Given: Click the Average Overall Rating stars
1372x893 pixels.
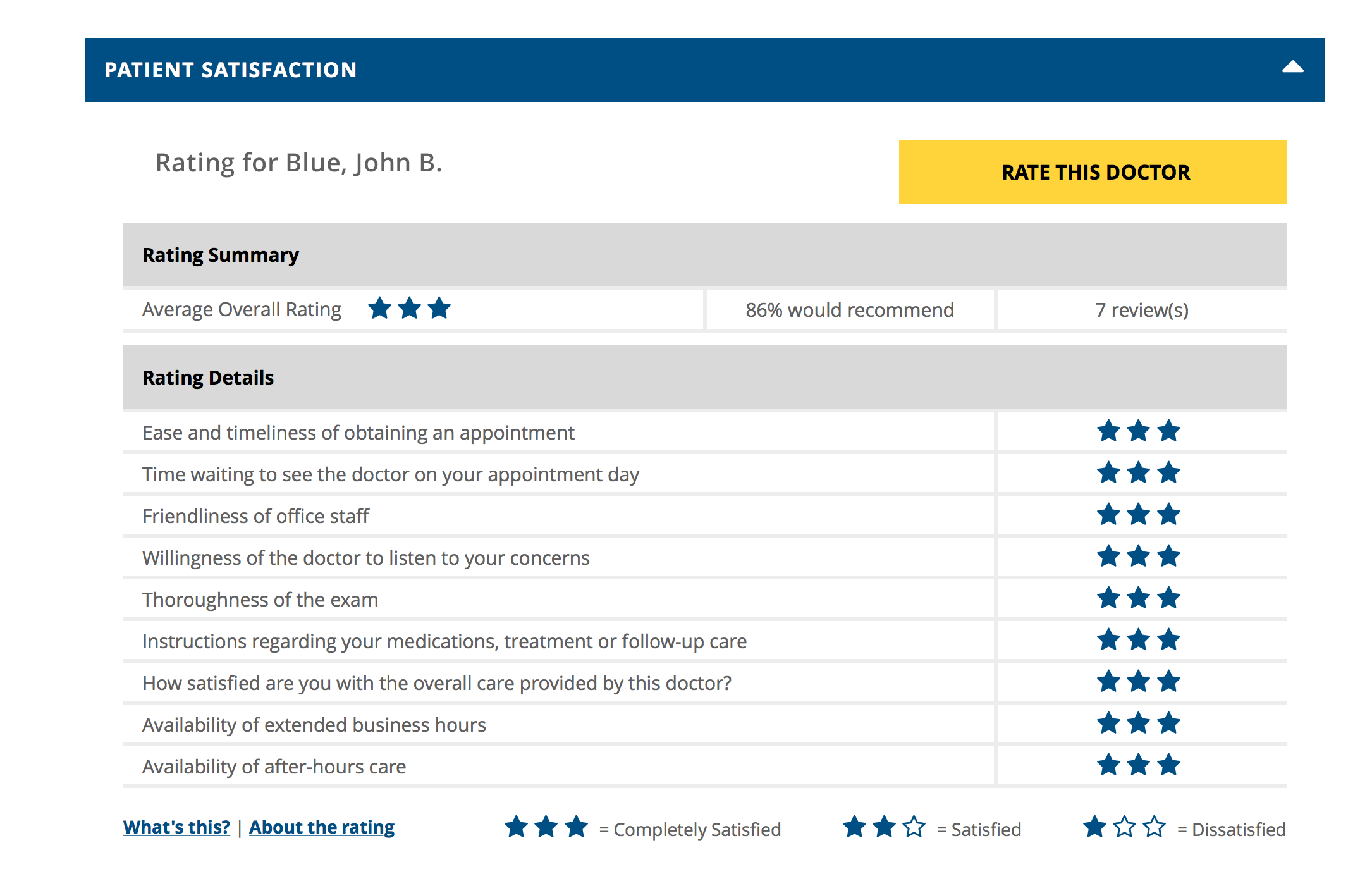Looking at the screenshot, I should [409, 309].
